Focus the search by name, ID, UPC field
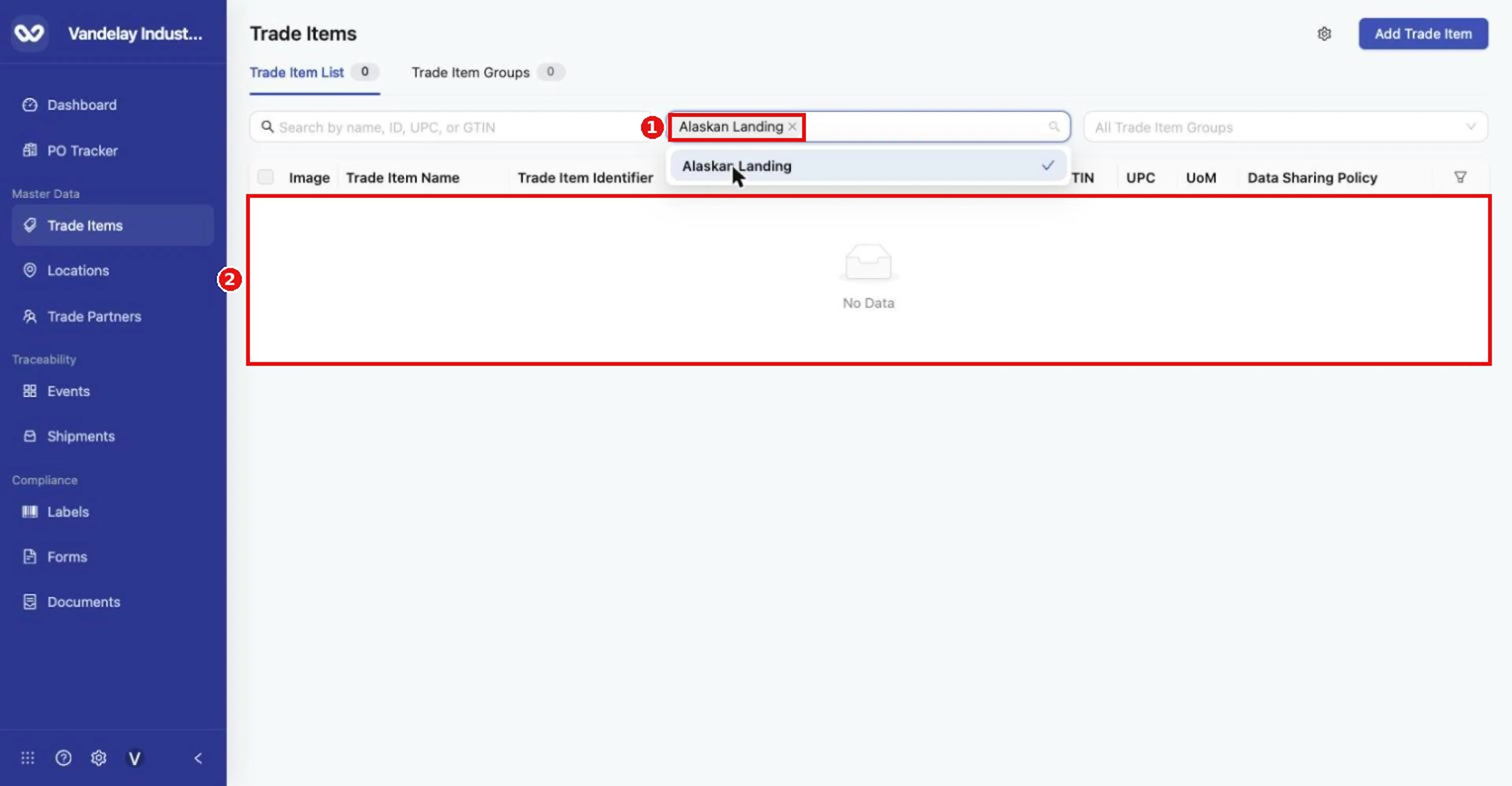Image resolution: width=1512 pixels, height=786 pixels. tap(452, 127)
